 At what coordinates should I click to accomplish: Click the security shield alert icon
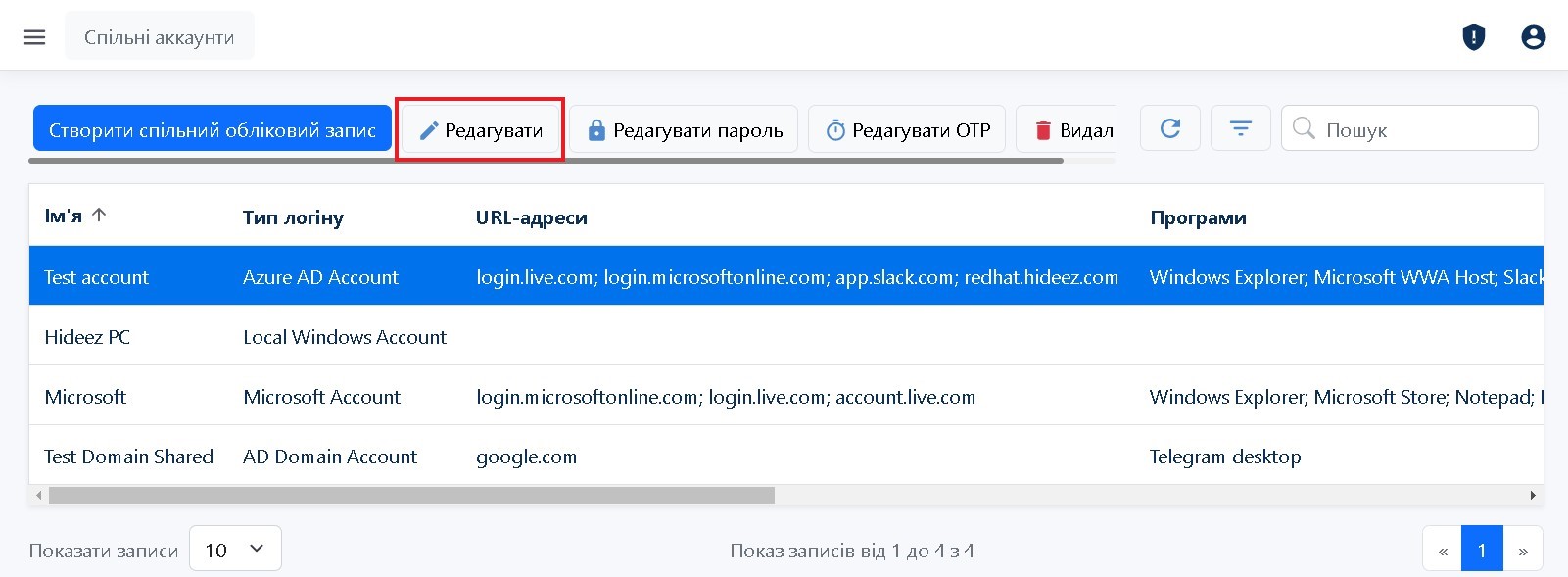1473,37
